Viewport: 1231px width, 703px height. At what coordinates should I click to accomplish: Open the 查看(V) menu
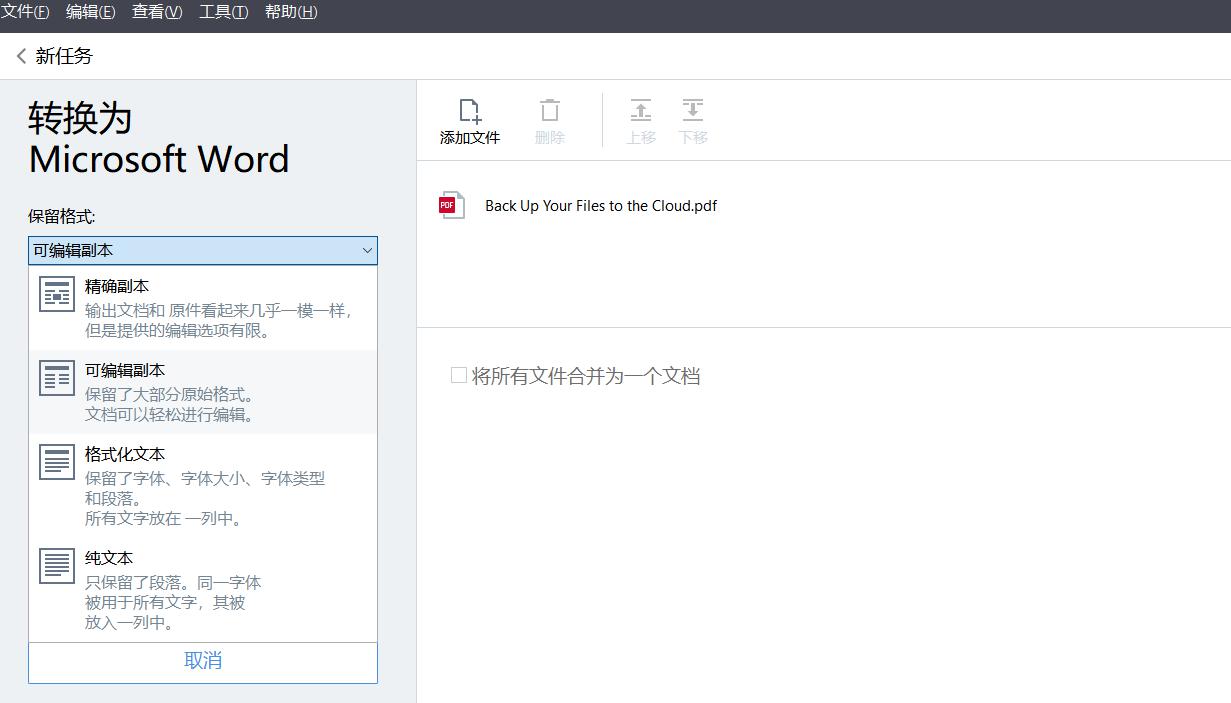coord(157,12)
